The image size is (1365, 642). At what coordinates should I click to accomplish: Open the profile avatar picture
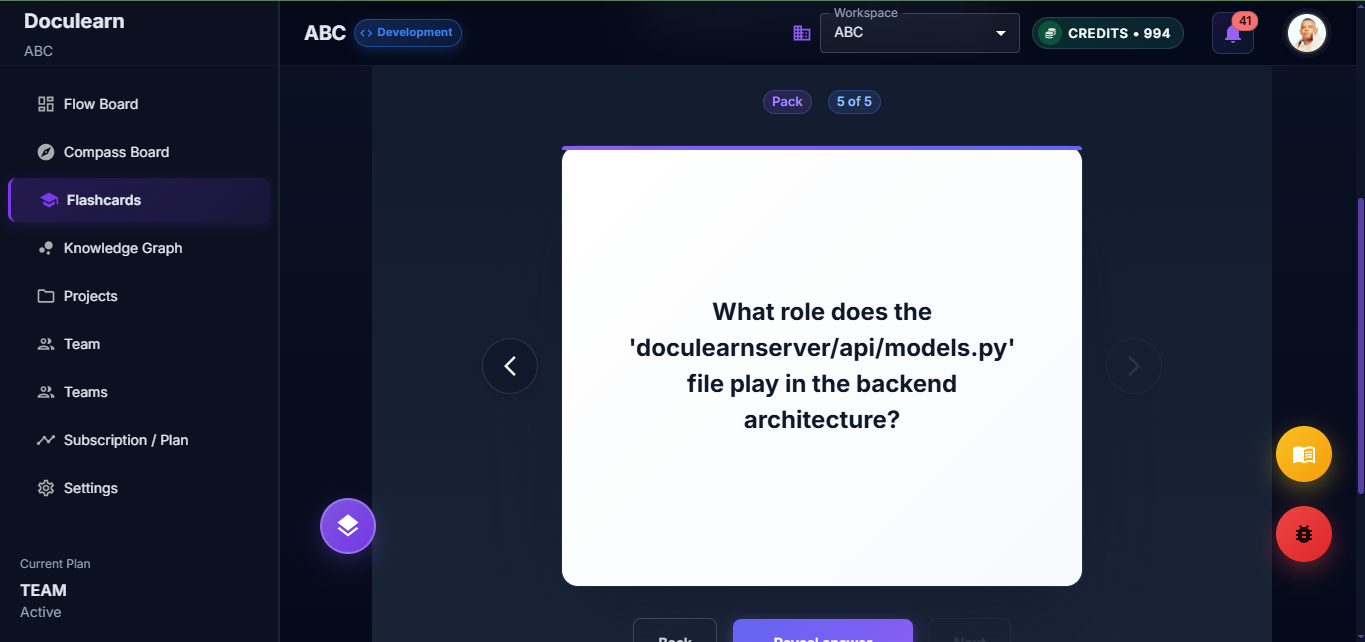tap(1306, 32)
